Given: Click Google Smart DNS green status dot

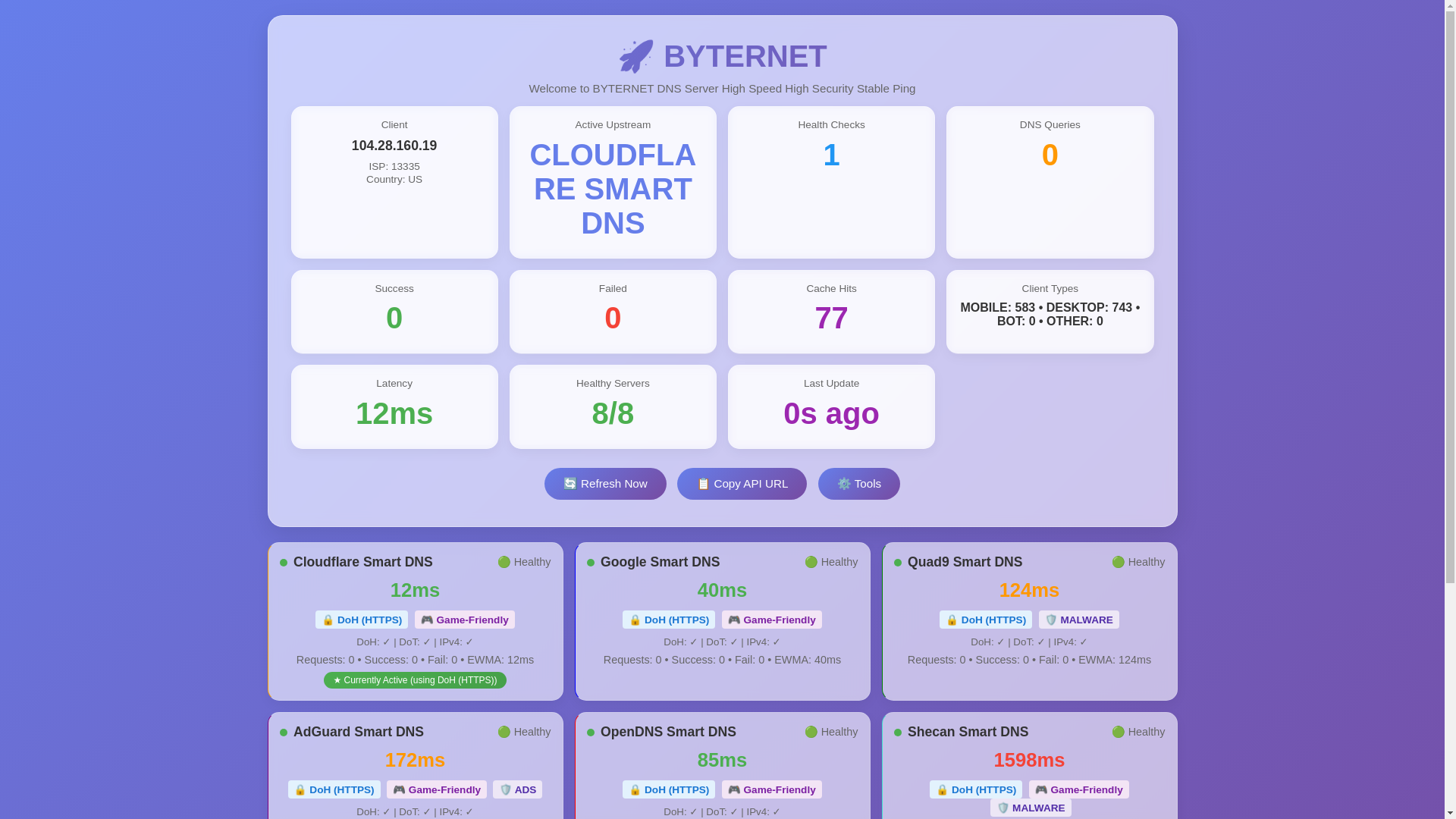Looking at the screenshot, I should (591, 563).
